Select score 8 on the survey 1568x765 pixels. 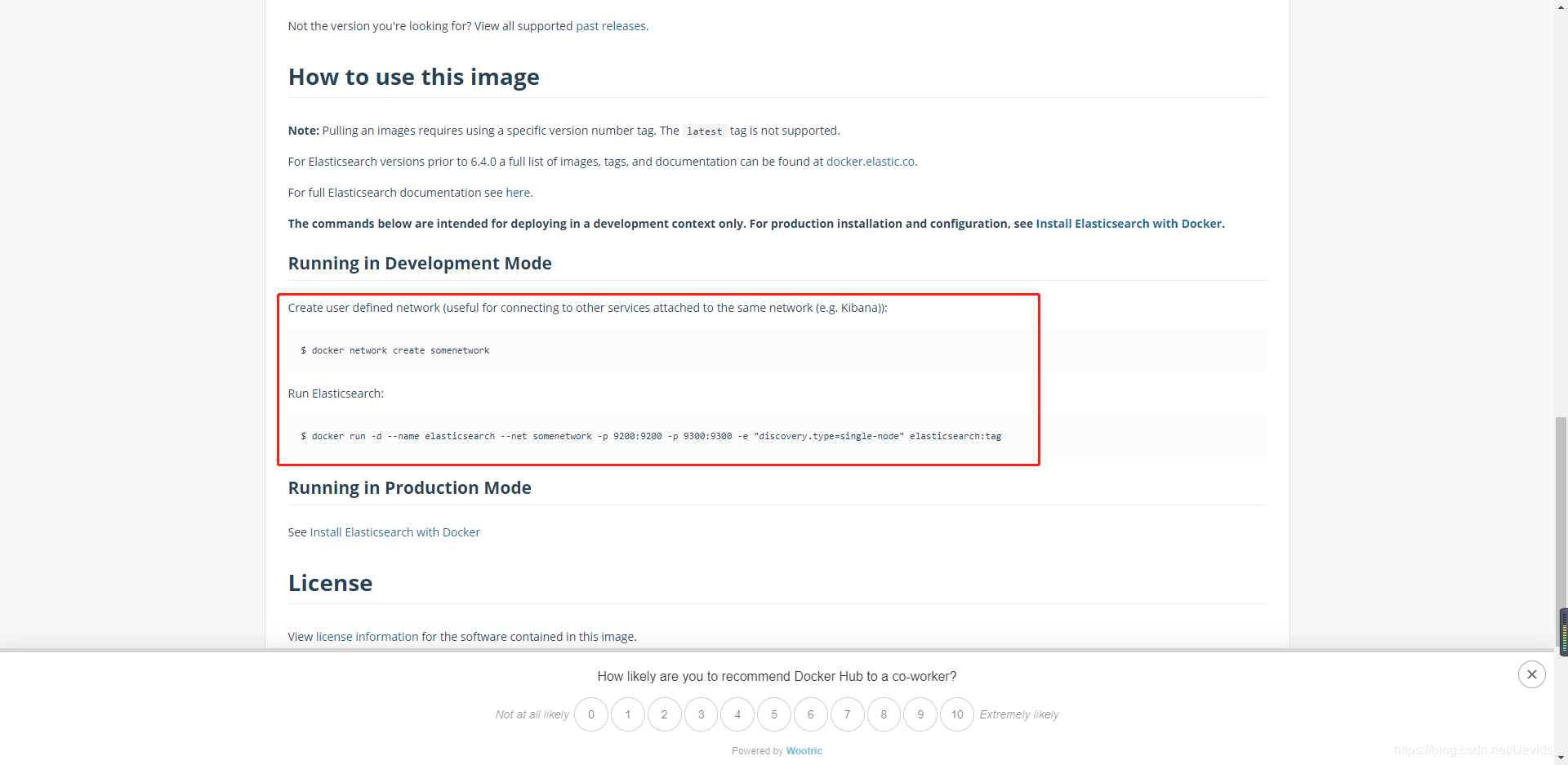click(x=884, y=714)
